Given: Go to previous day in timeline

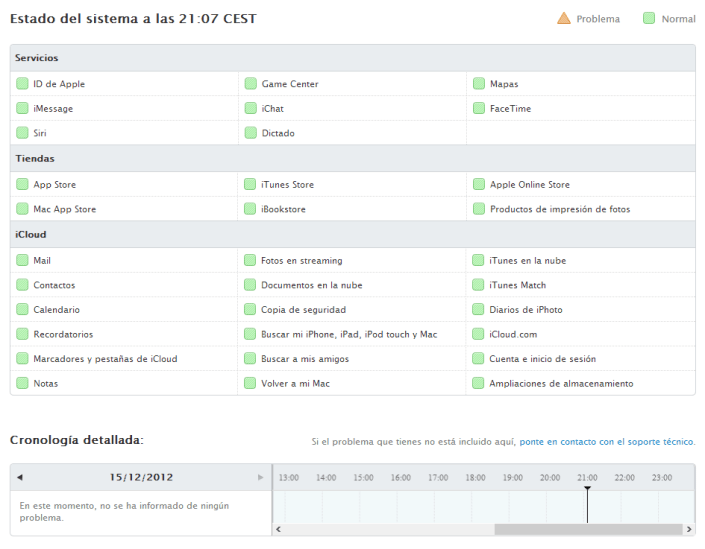Looking at the screenshot, I should click(x=19, y=477).
